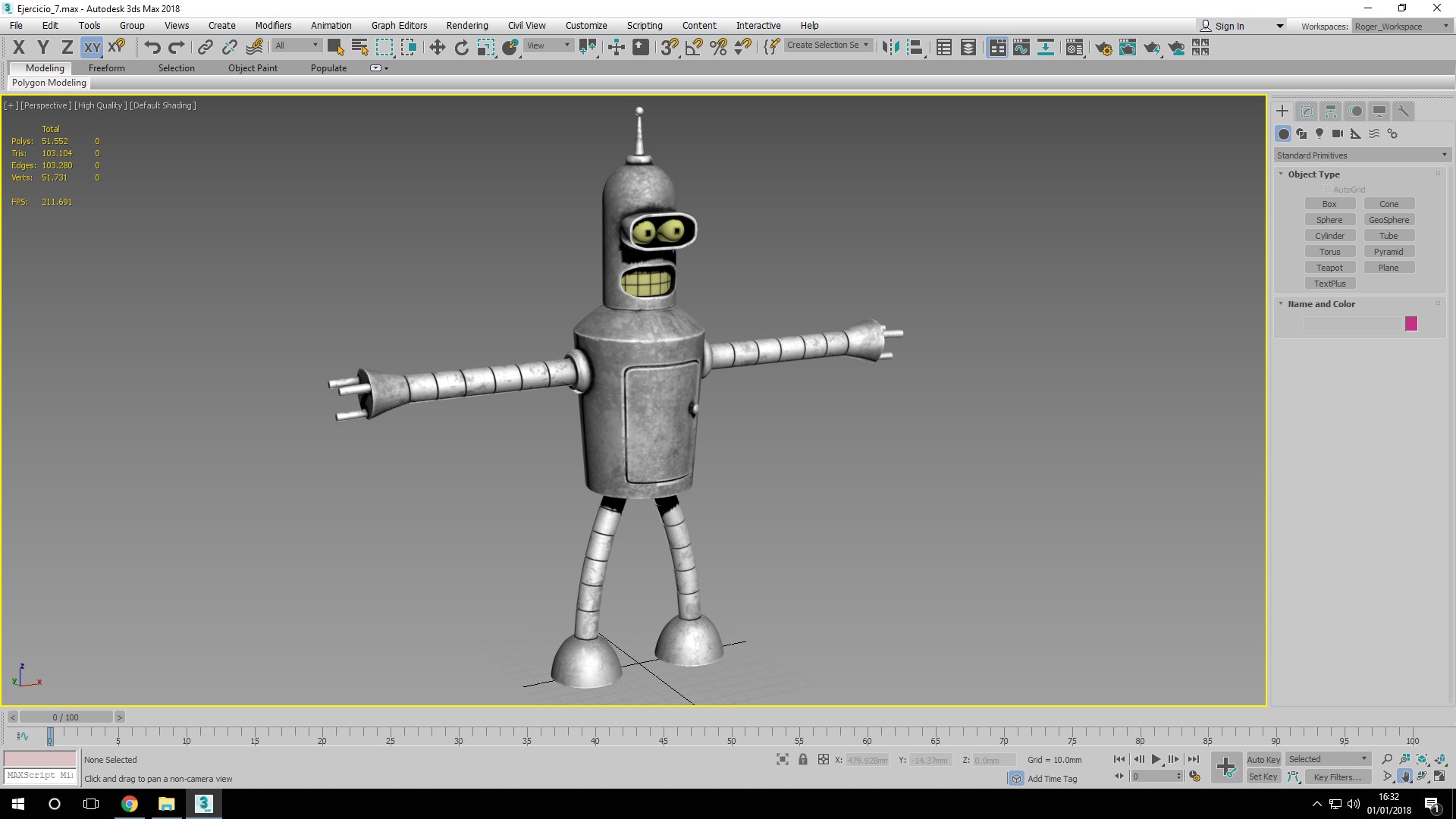Click the Set Key button
Image resolution: width=1456 pixels, height=819 pixels.
[1263, 777]
